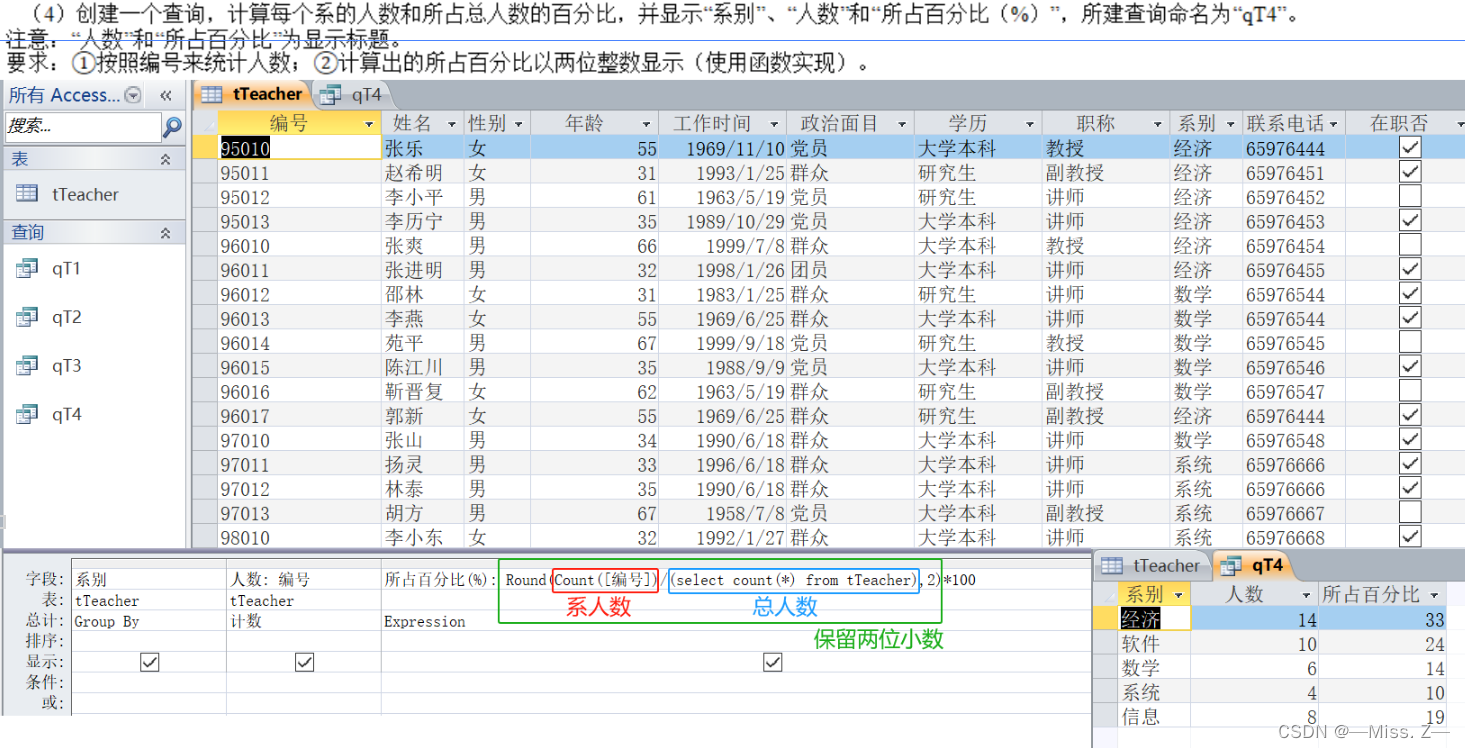The height and width of the screenshot is (748, 1465).
Task: Open query qT1 from navigation pane
Action: pyautogui.click(x=66, y=269)
